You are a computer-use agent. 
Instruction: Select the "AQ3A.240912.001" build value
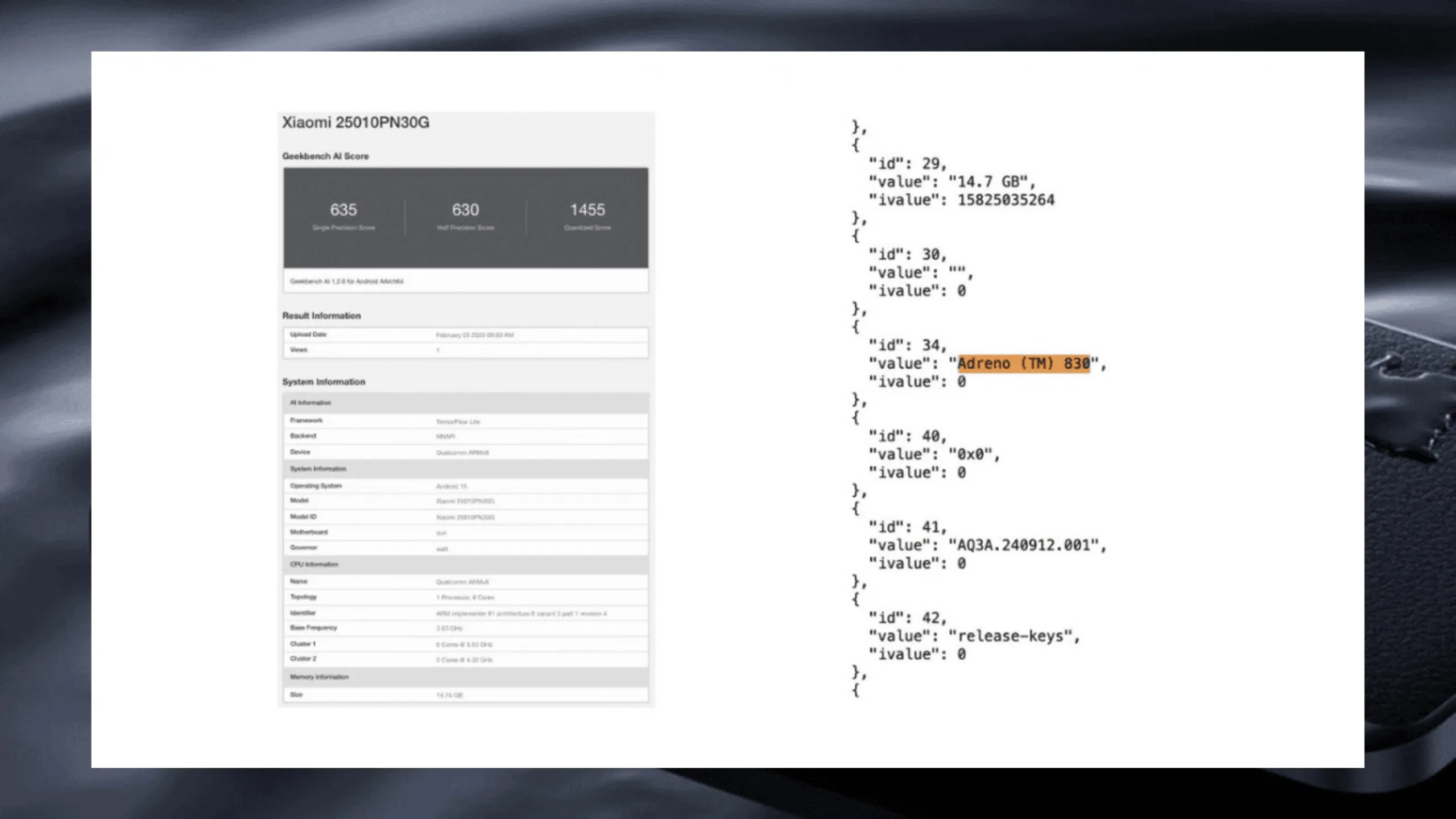click(x=1024, y=545)
